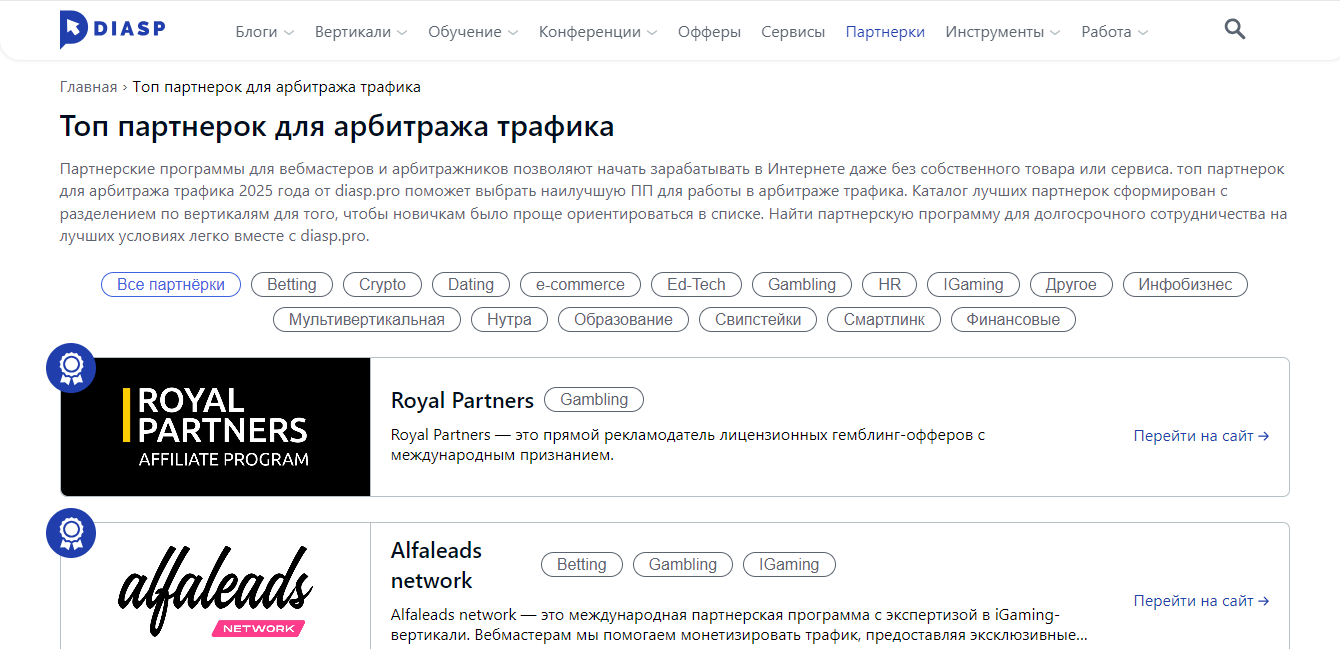The height and width of the screenshot is (649, 1340).
Task: Open the Обучение dropdown menu
Action: click(x=473, y=32)
